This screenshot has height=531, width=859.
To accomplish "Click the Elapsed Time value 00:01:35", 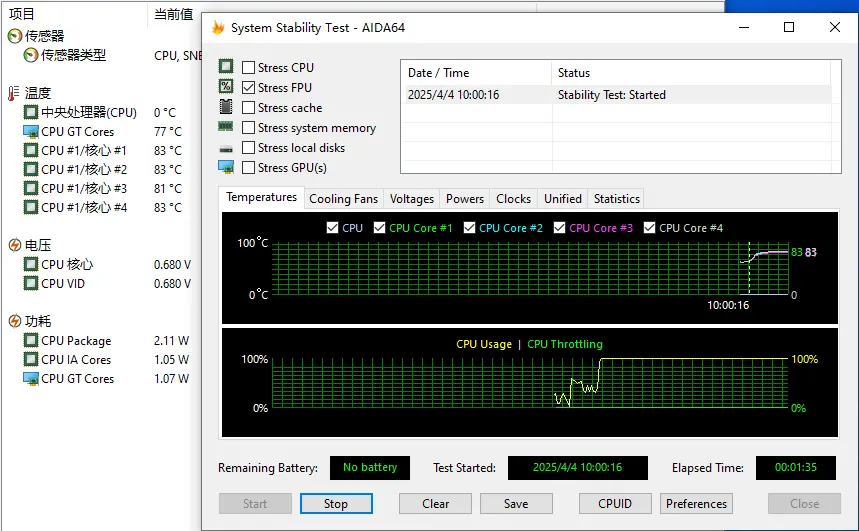I will [x=796, y=467].
